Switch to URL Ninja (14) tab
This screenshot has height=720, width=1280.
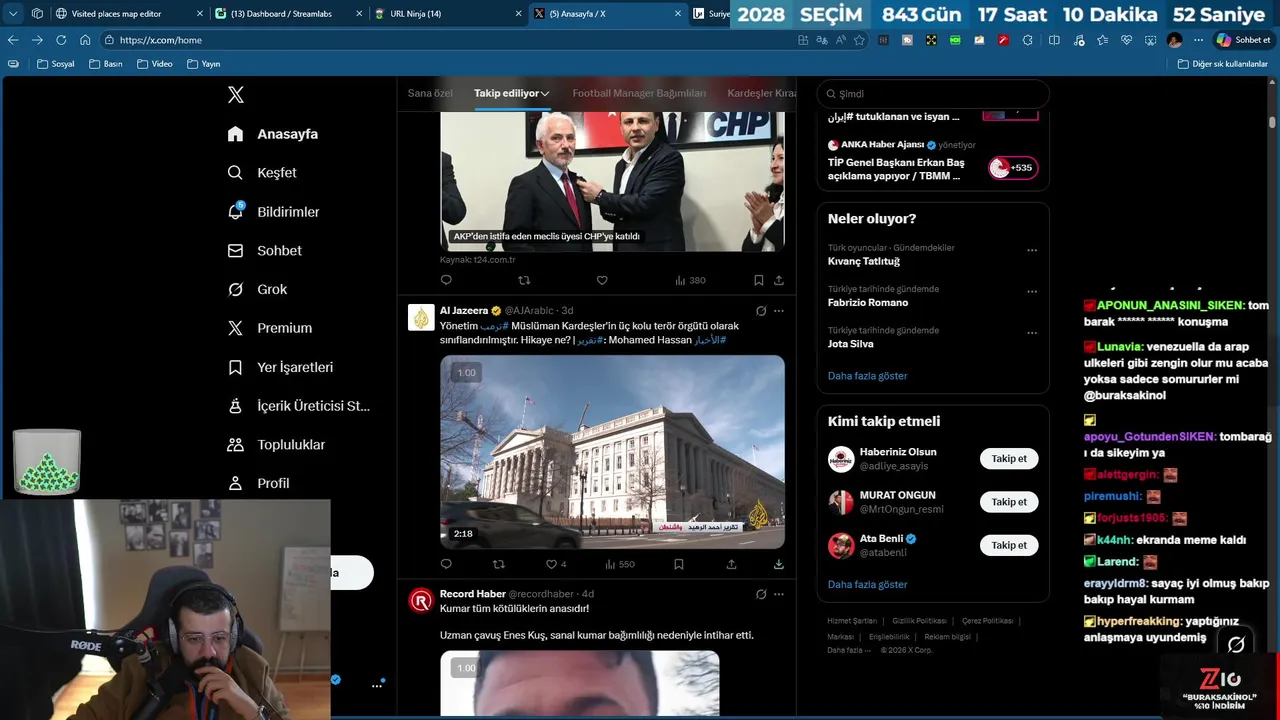[446, 14]
